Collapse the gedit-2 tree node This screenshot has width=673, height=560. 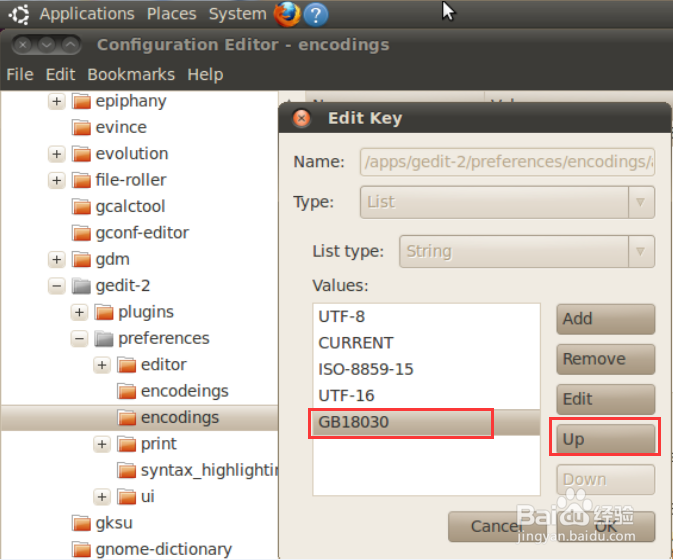57,286
